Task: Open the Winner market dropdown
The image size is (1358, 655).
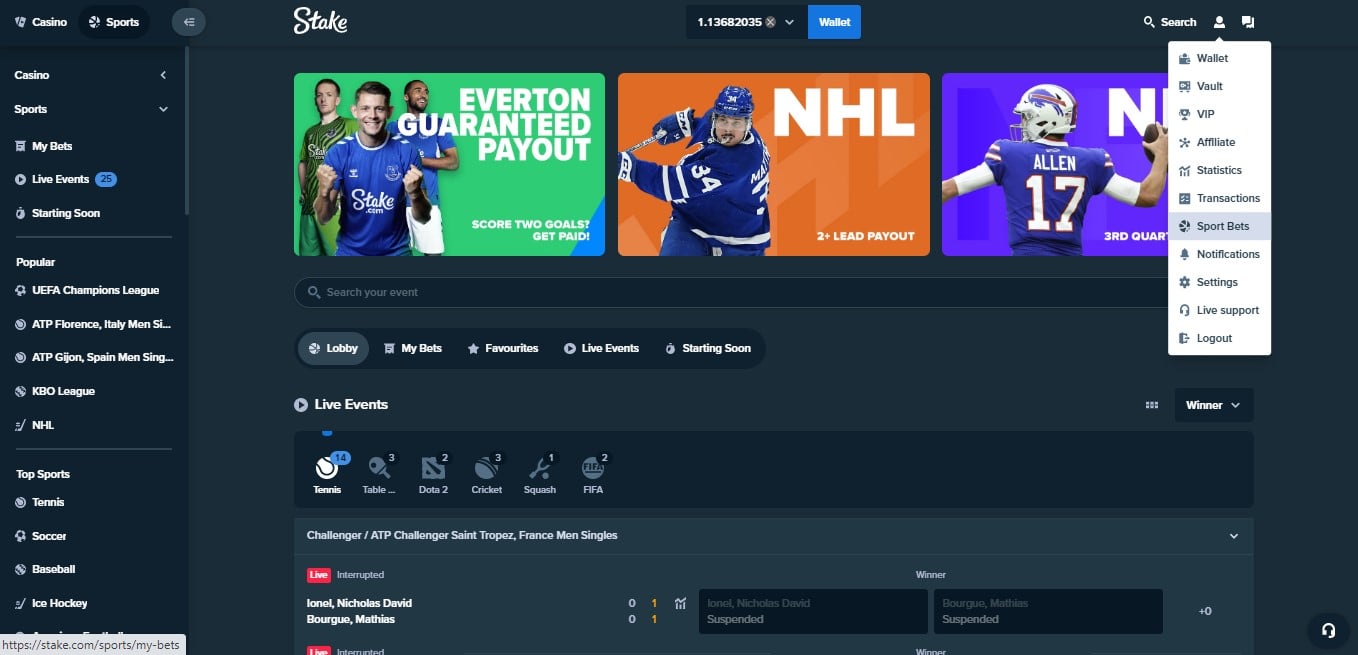Action: point(1213,405)
